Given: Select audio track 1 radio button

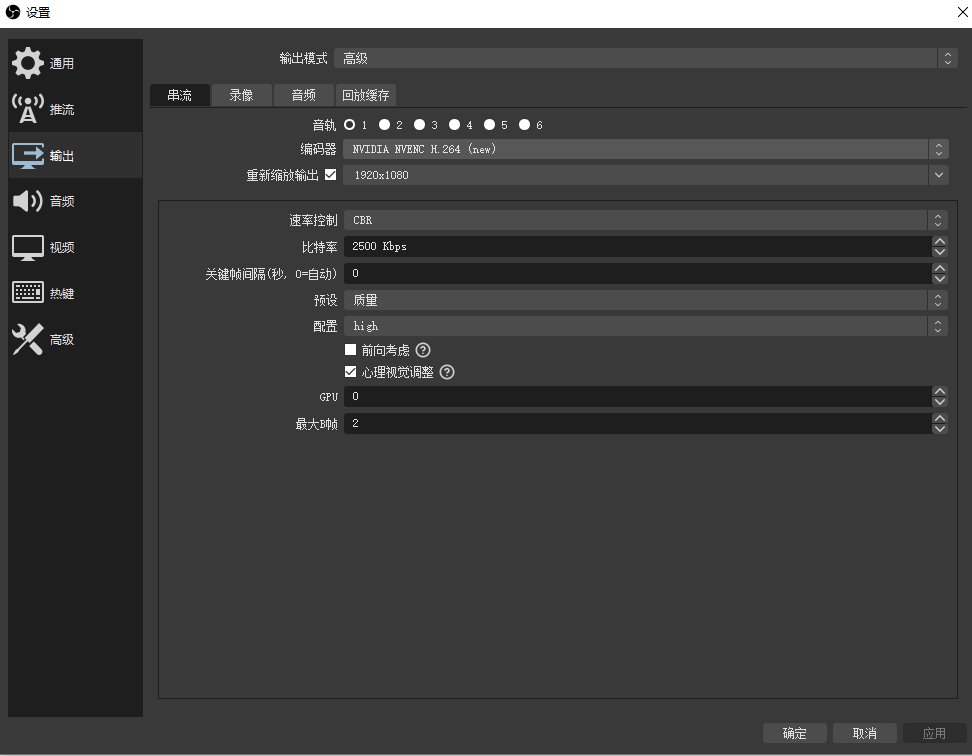Looking at the screenshot, I should tap(350, 125).
